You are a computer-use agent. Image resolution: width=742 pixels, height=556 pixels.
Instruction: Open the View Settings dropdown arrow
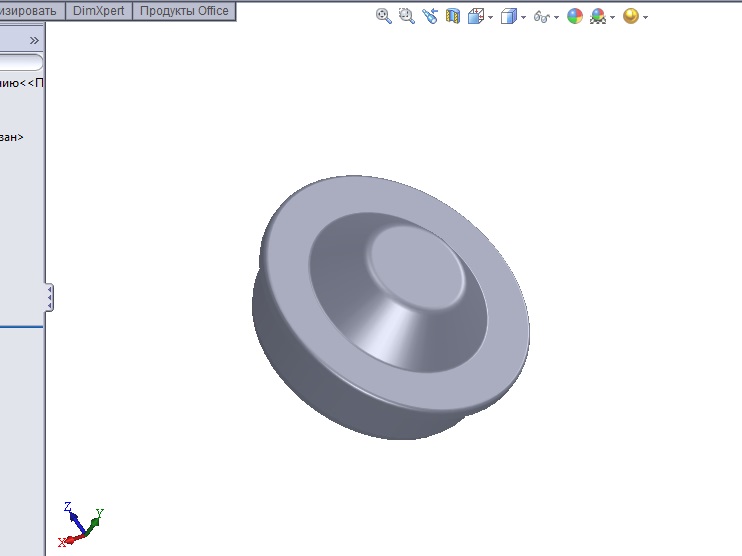coord(645,17)
